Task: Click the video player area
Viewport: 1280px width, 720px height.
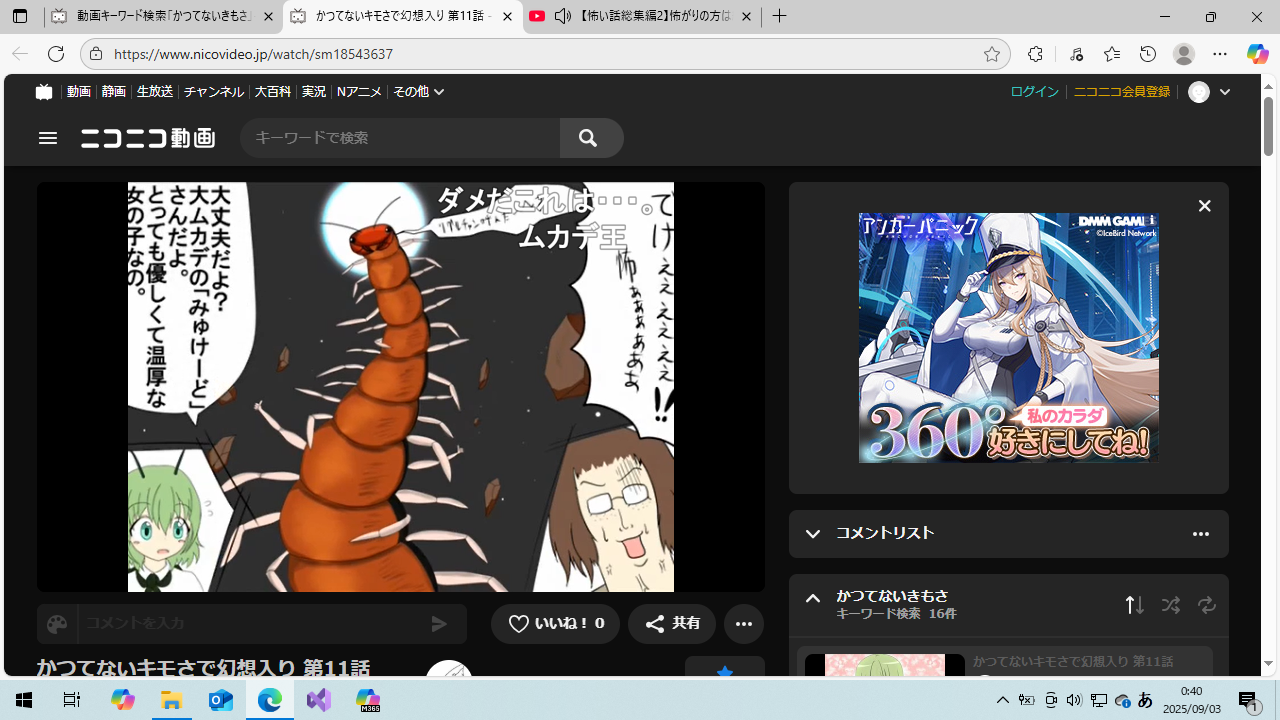Action: pos(400,387)
